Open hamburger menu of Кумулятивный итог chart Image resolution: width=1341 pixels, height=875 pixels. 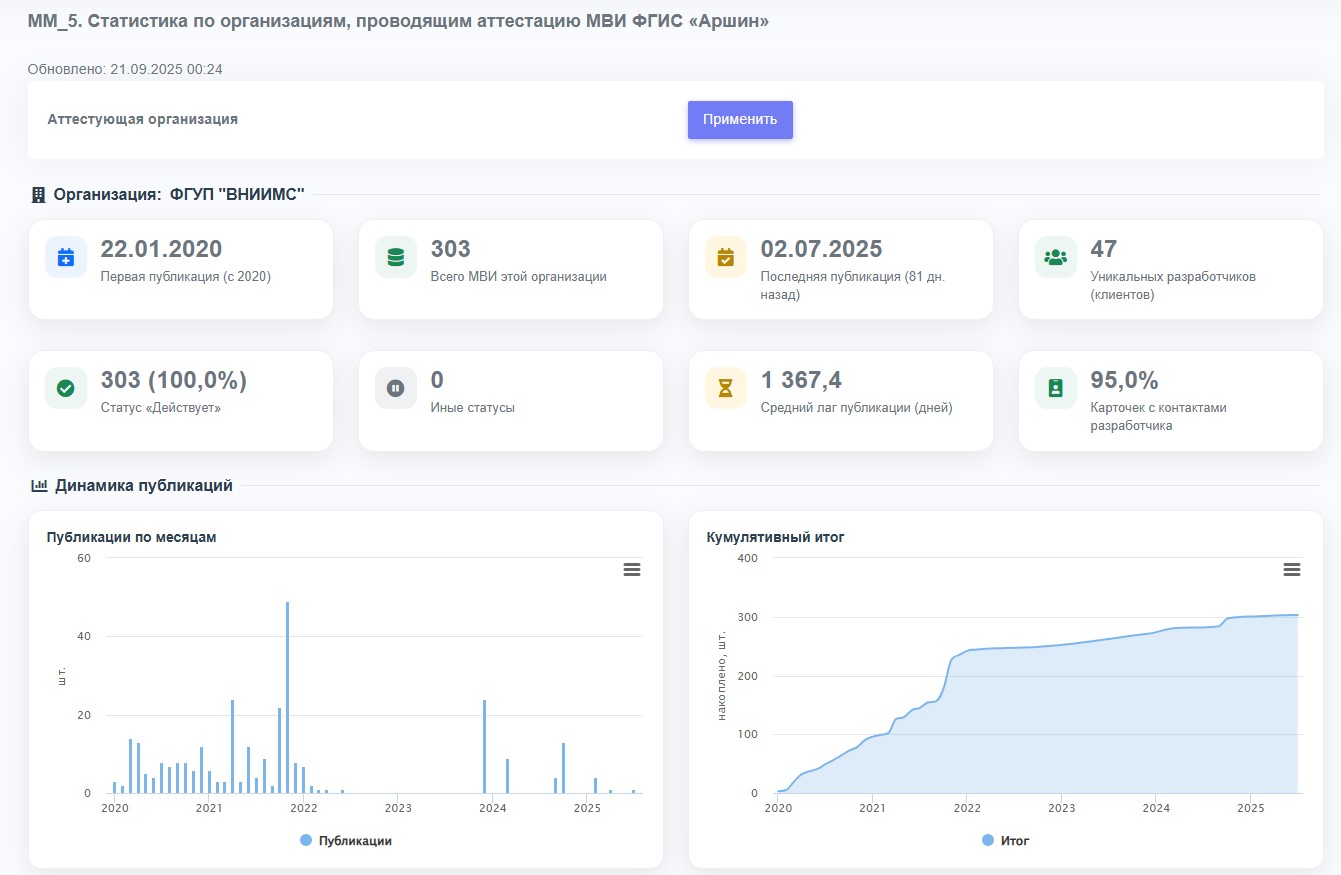tap(1291, 569)
